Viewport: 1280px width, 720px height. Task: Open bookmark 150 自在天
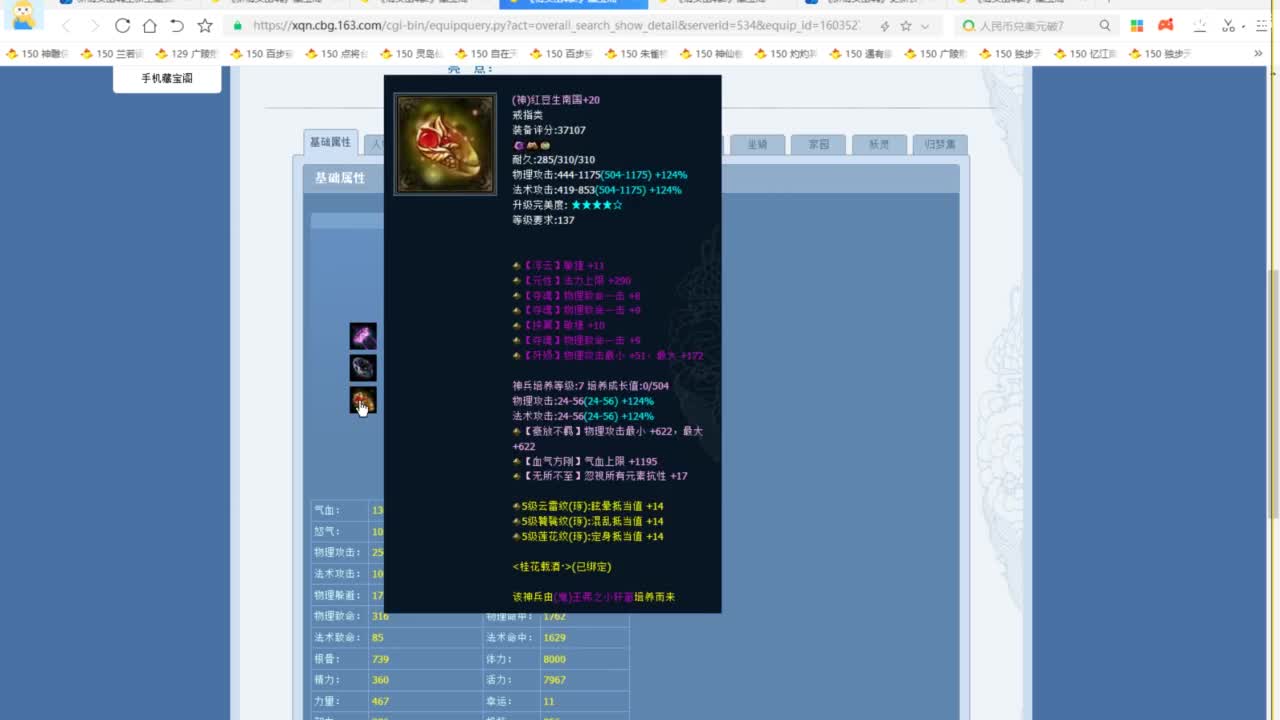click(x=488, y=54)
